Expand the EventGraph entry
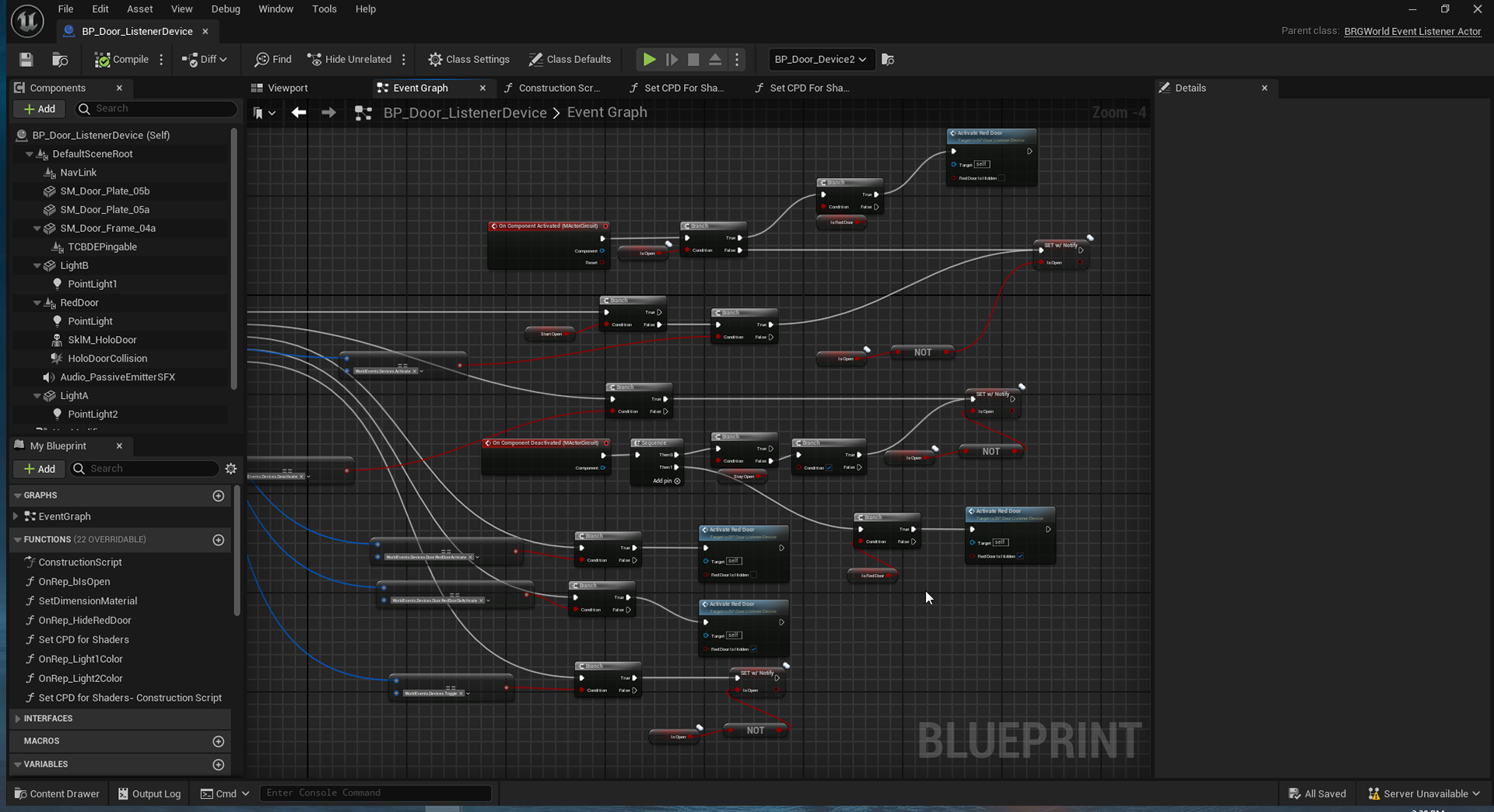Viewport: 1494px width, 812px height. (x=16, y=516)
